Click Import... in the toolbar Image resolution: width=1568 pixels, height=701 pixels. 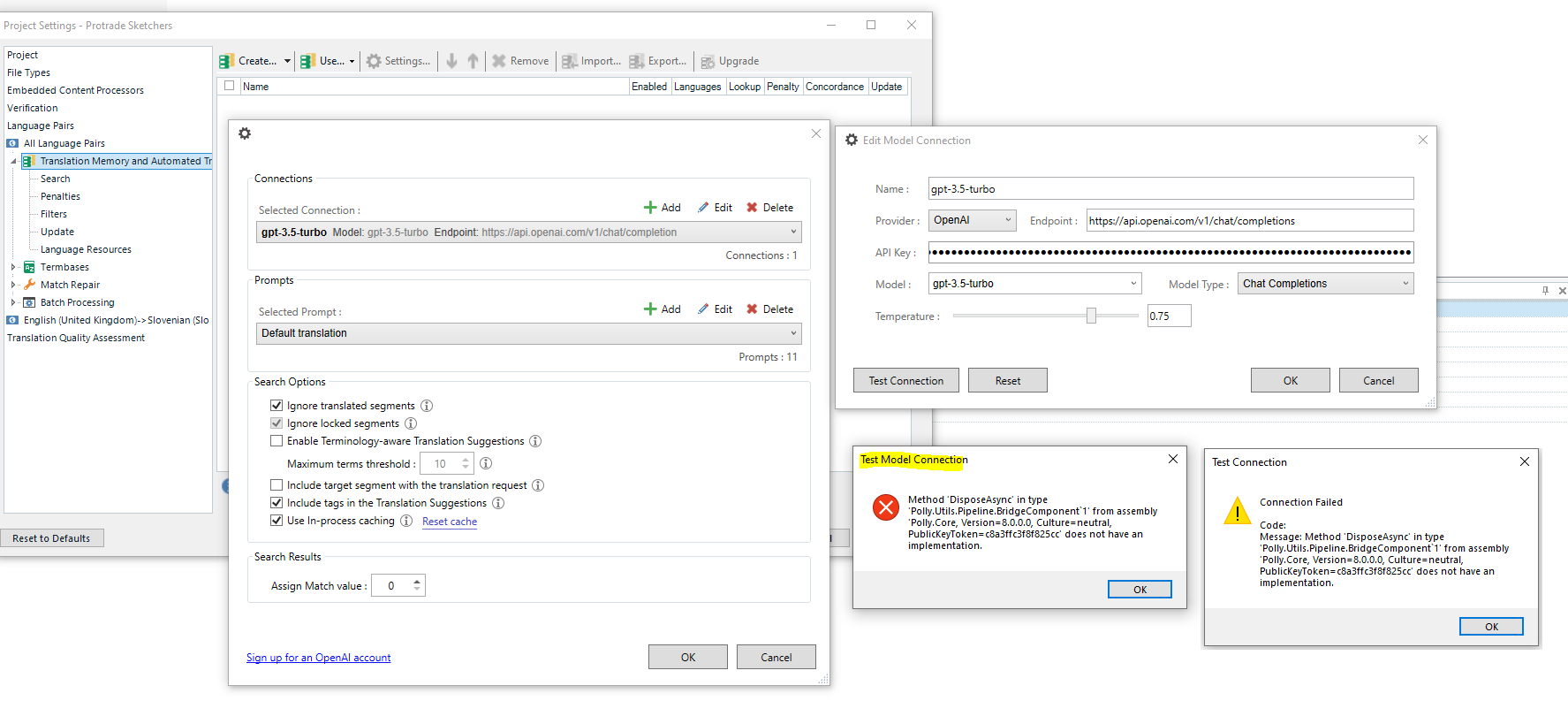(x=592, y=61)
